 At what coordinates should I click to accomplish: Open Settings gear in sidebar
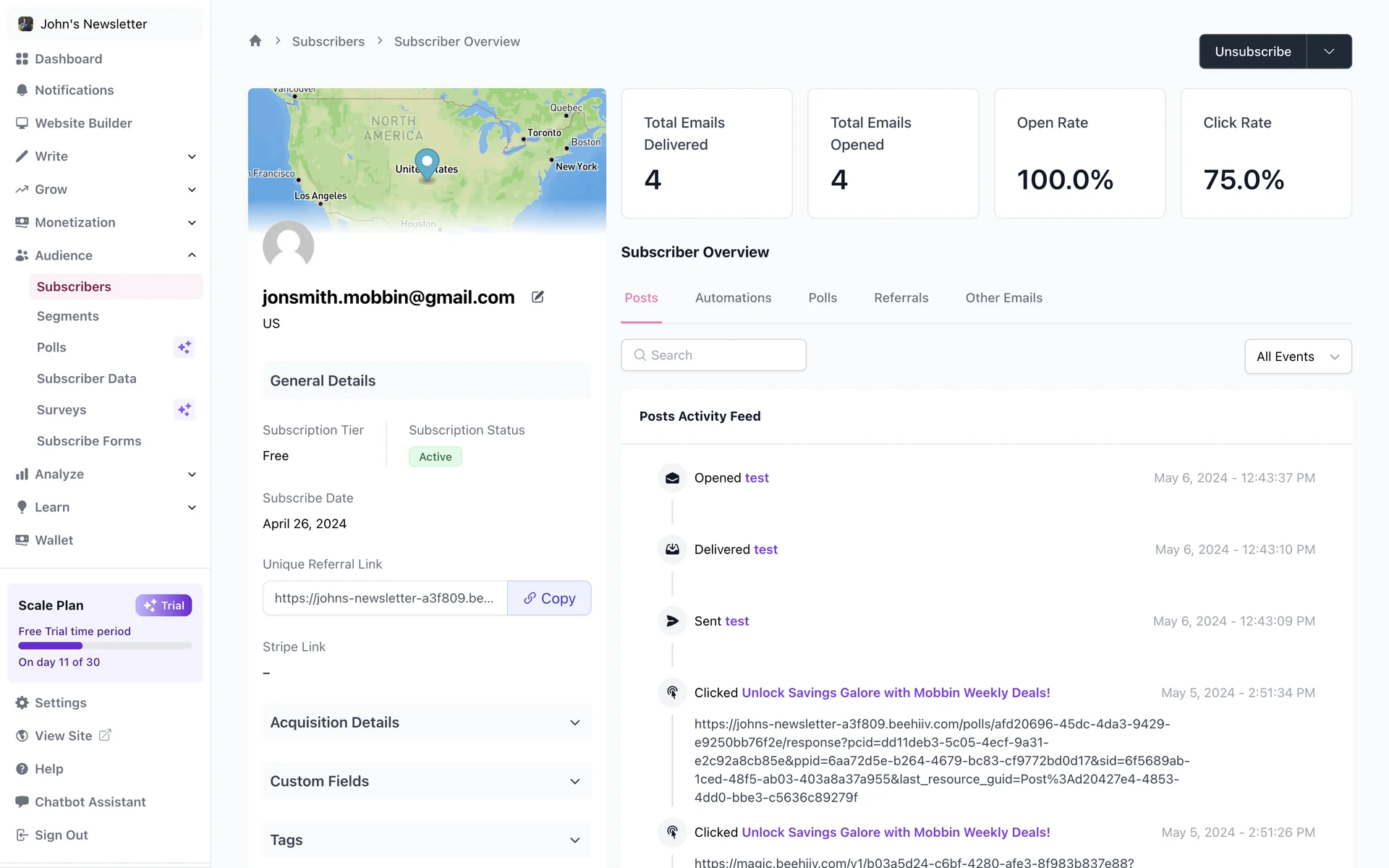point(22,703)
